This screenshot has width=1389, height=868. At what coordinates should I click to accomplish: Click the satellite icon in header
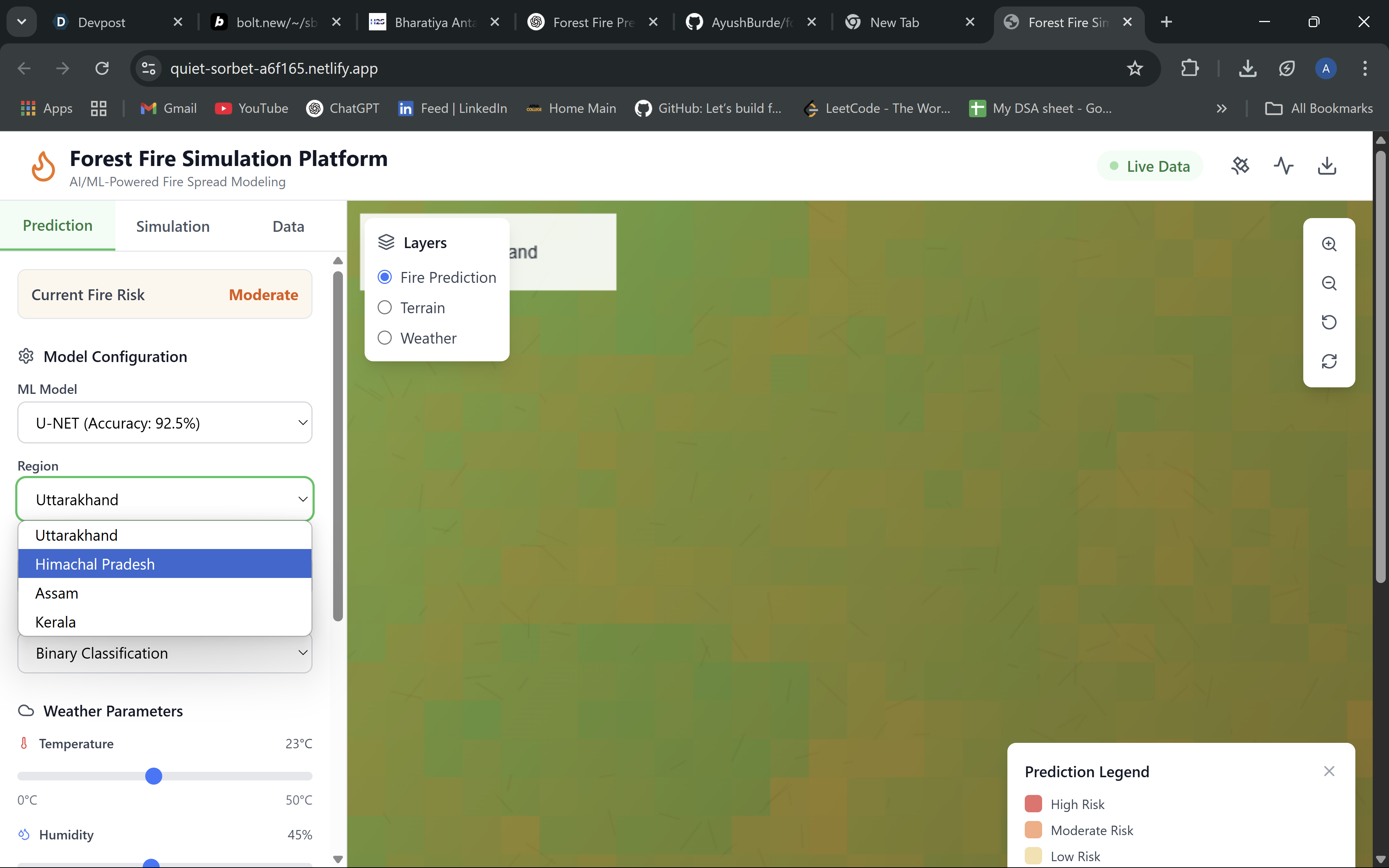[x=1240, y=166]
